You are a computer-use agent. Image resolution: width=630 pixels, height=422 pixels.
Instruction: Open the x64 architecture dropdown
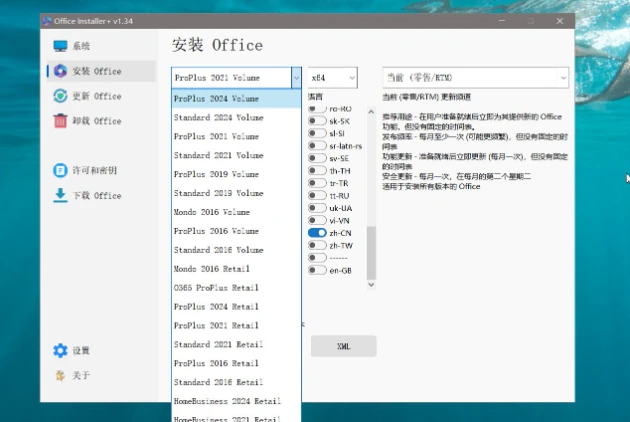coord(333,77)
